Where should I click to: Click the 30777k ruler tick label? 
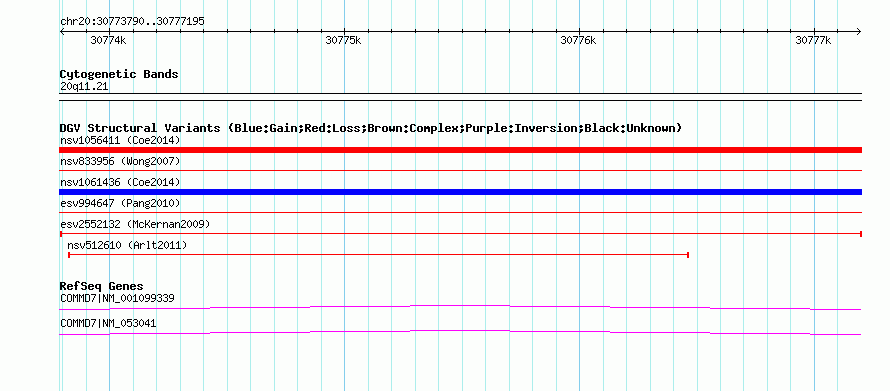click(813, 40)
